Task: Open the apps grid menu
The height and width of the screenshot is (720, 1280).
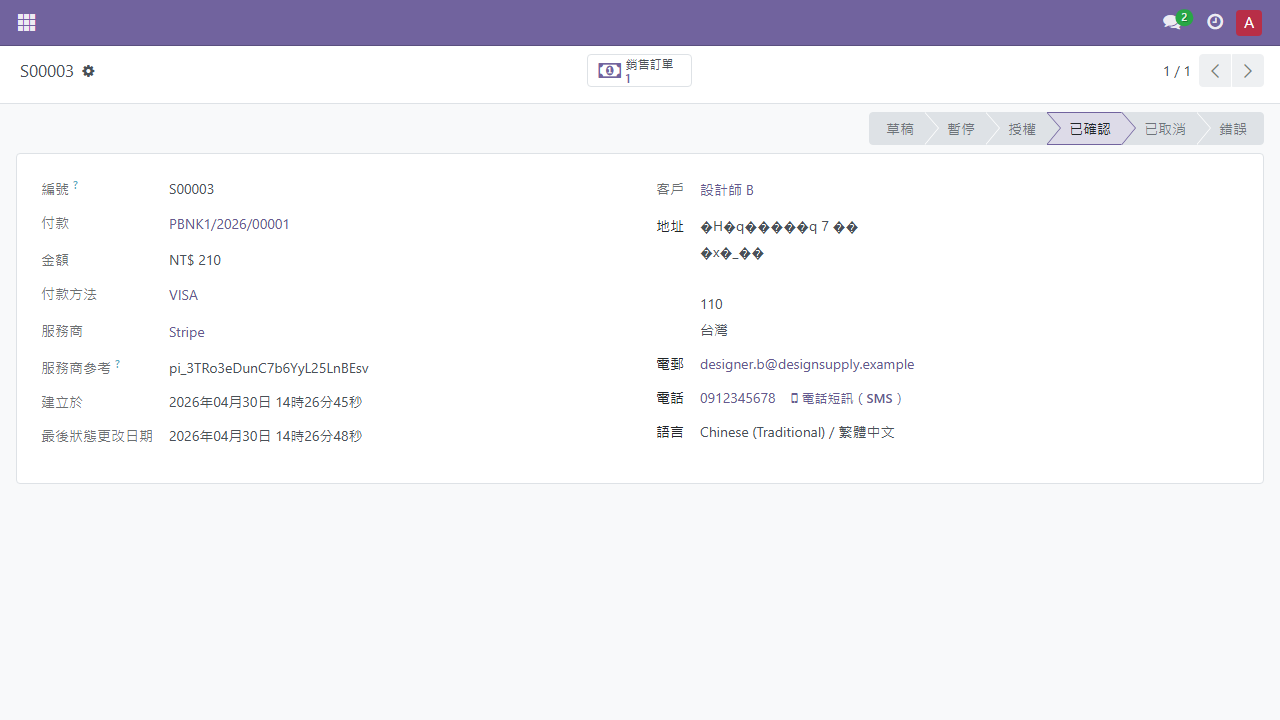Action: point(27,22)
